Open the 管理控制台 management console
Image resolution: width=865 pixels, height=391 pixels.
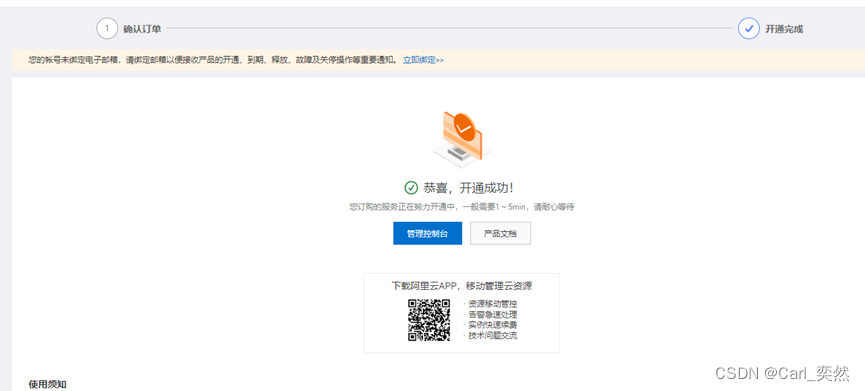(x=427, y=233)
